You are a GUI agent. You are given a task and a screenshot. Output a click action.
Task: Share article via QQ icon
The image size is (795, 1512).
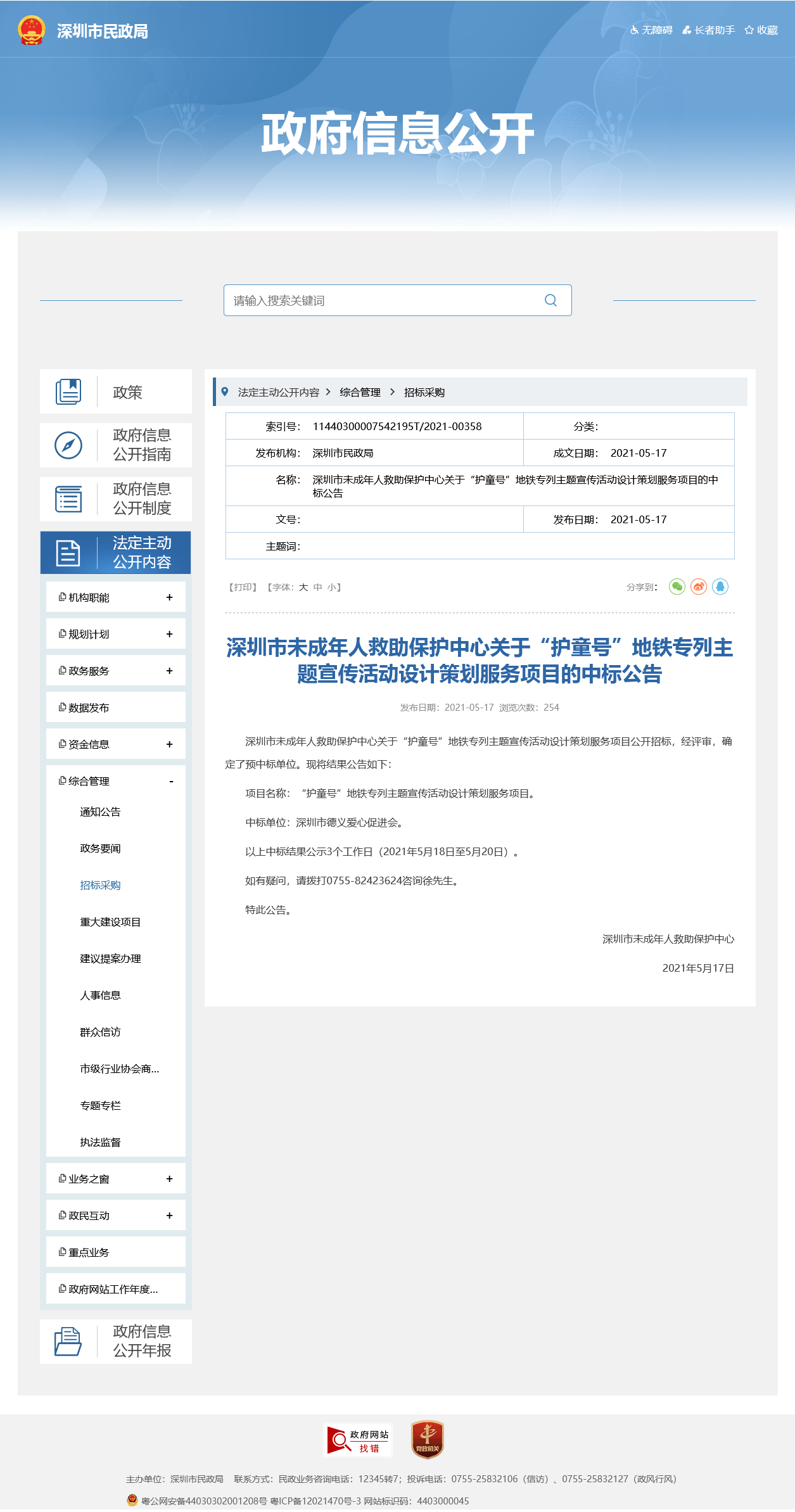pos(720,587)
